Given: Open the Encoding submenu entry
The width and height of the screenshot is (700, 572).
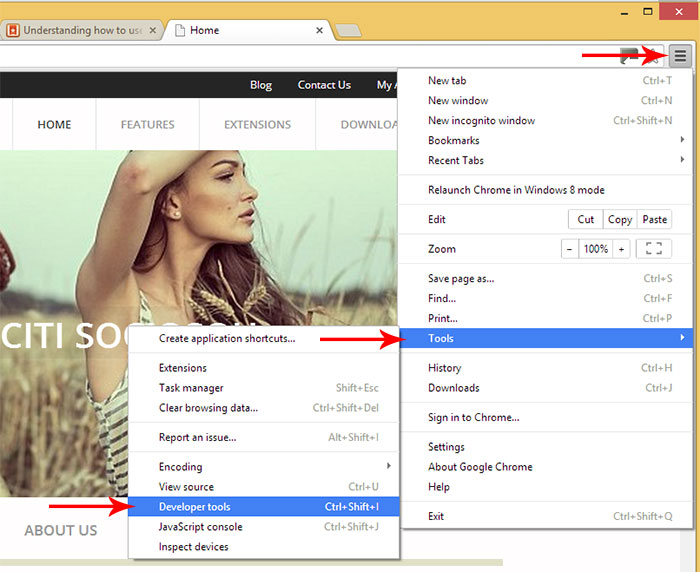Looking at the screenshot, I should 264,467.
